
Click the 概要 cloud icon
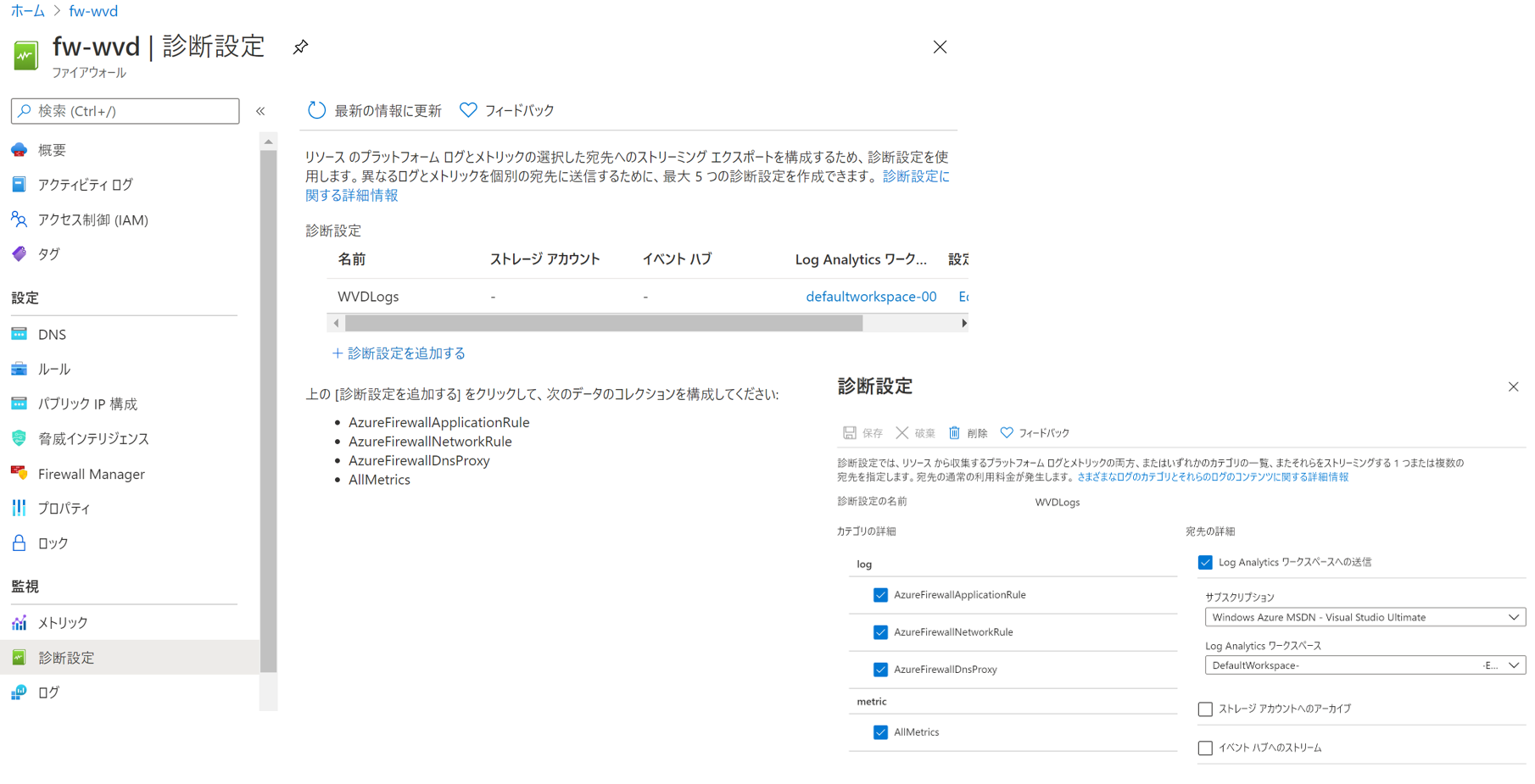pos(19,150)
